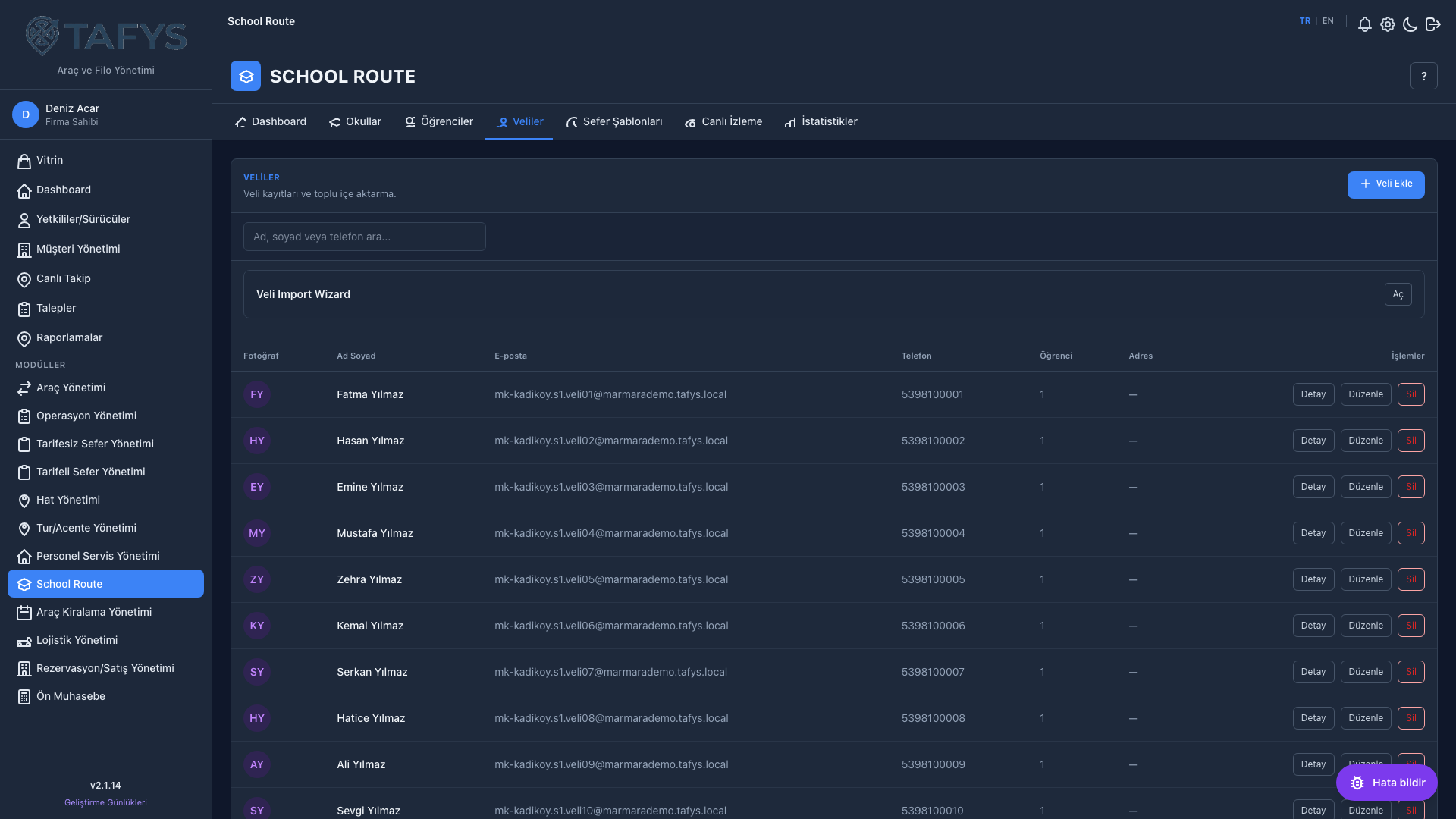Image resolution: width=1456 pixels, height=819 pixels.
Task: Open the help question mark button
Action: (x=1423, y=76)
